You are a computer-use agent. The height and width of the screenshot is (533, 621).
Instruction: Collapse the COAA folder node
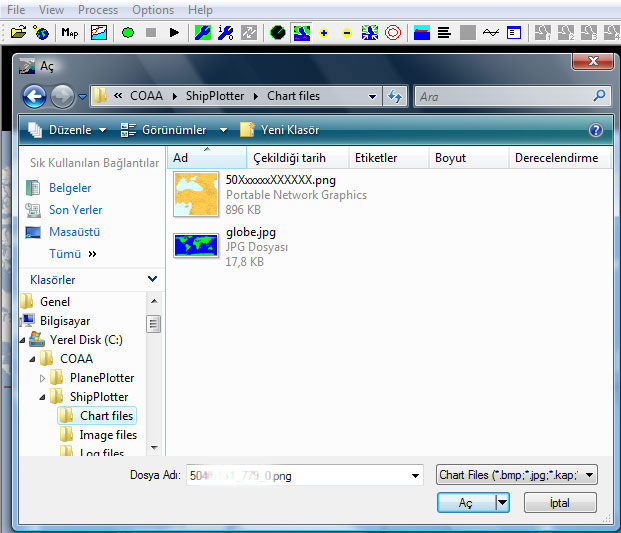click(32, 359)
